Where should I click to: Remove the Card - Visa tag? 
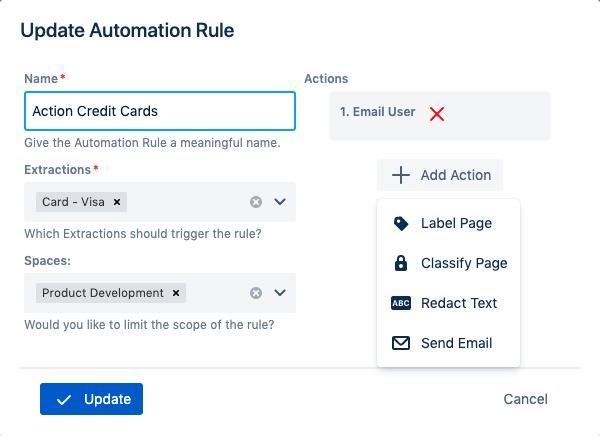[117, 202]
